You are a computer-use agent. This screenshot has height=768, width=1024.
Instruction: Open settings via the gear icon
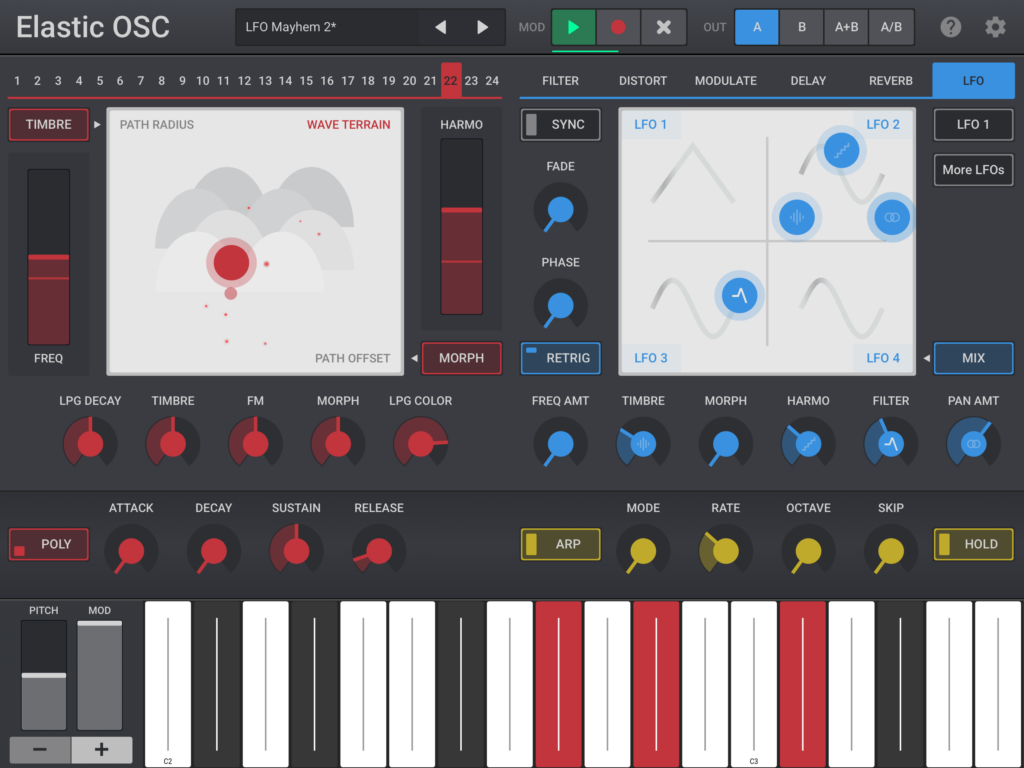pyautogui.click(x=995, y=27)
